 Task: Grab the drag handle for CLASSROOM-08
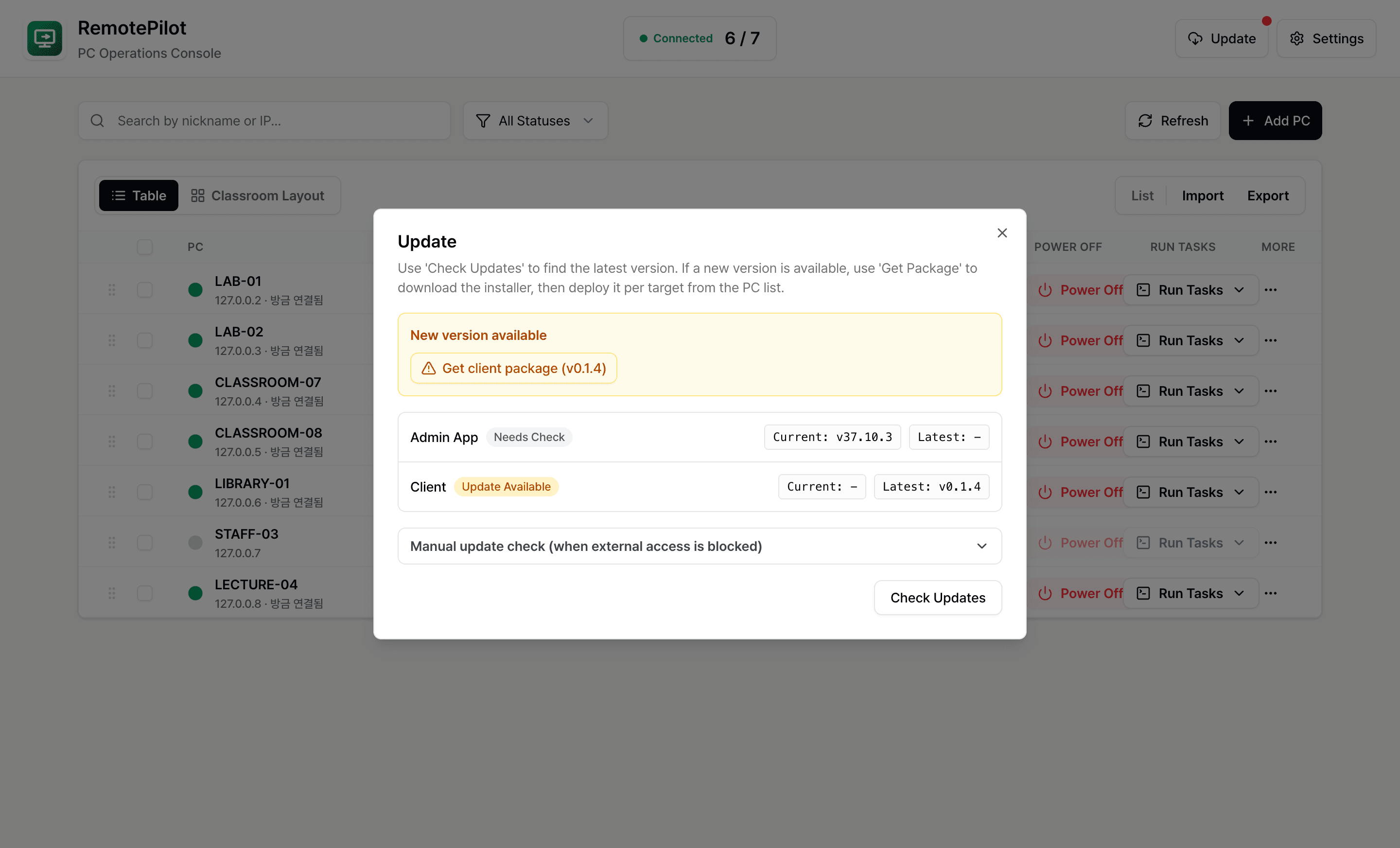click(112, 442)
